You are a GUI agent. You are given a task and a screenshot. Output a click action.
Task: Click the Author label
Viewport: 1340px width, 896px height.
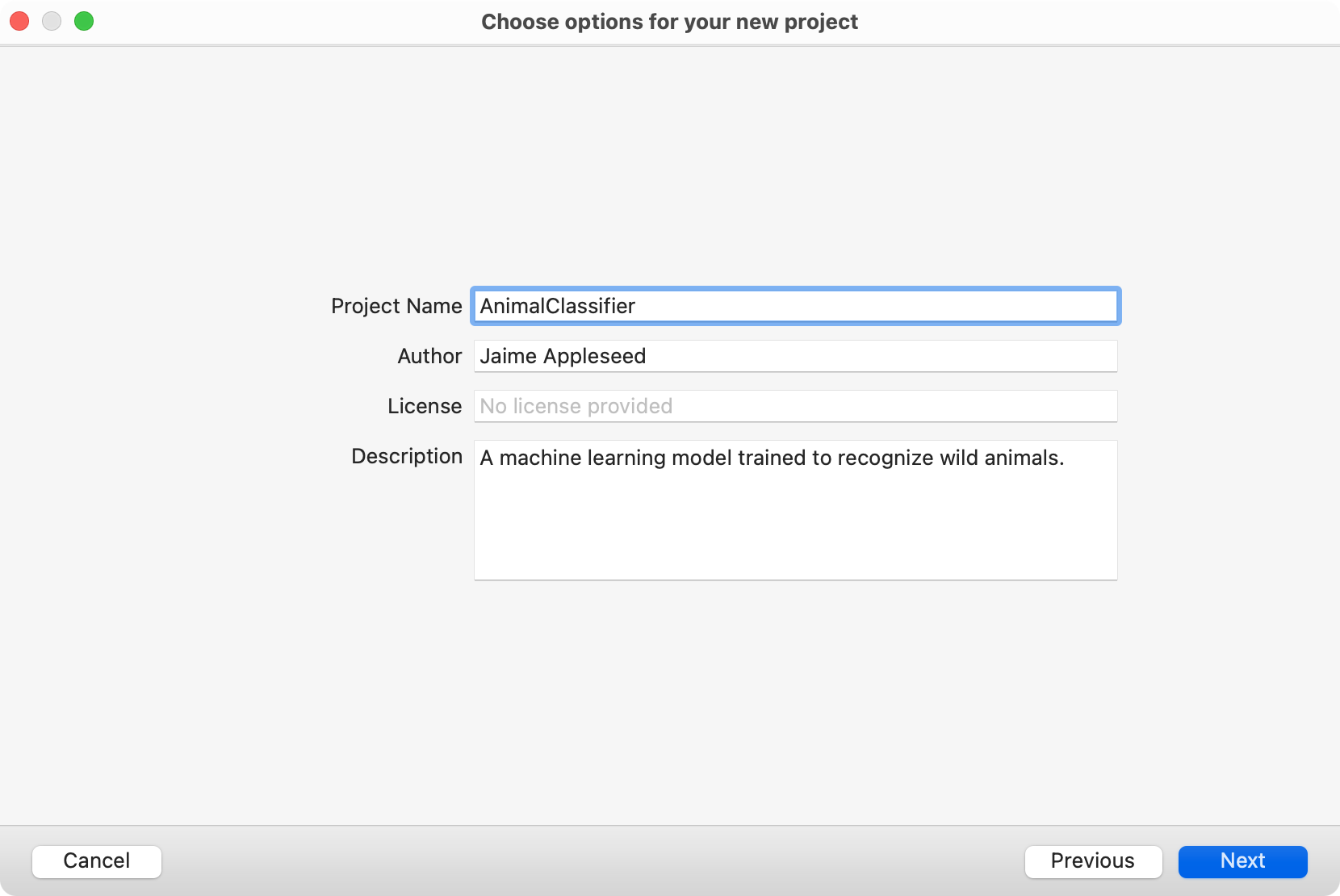click(429, 356)
